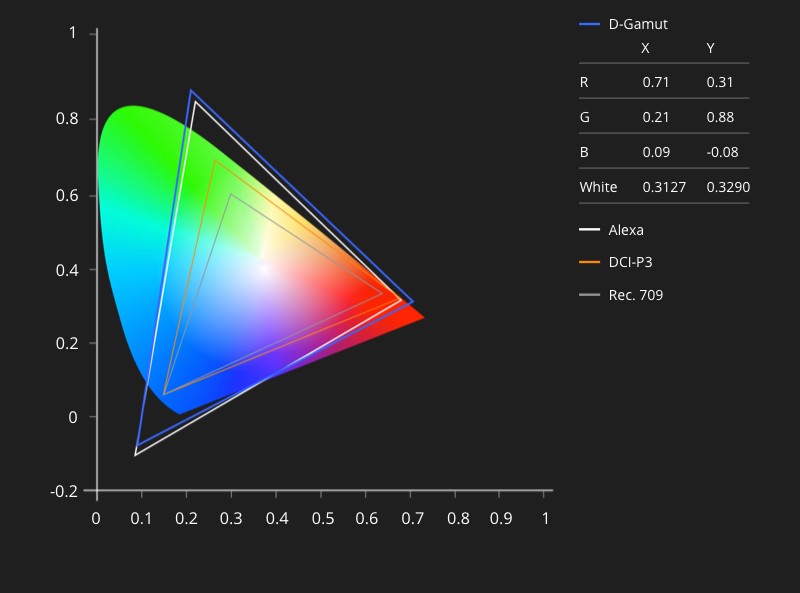This screenshot has height=593, width=800.
Task: Hide the DCI-P3 gamut via legend label
Action: 630,262
